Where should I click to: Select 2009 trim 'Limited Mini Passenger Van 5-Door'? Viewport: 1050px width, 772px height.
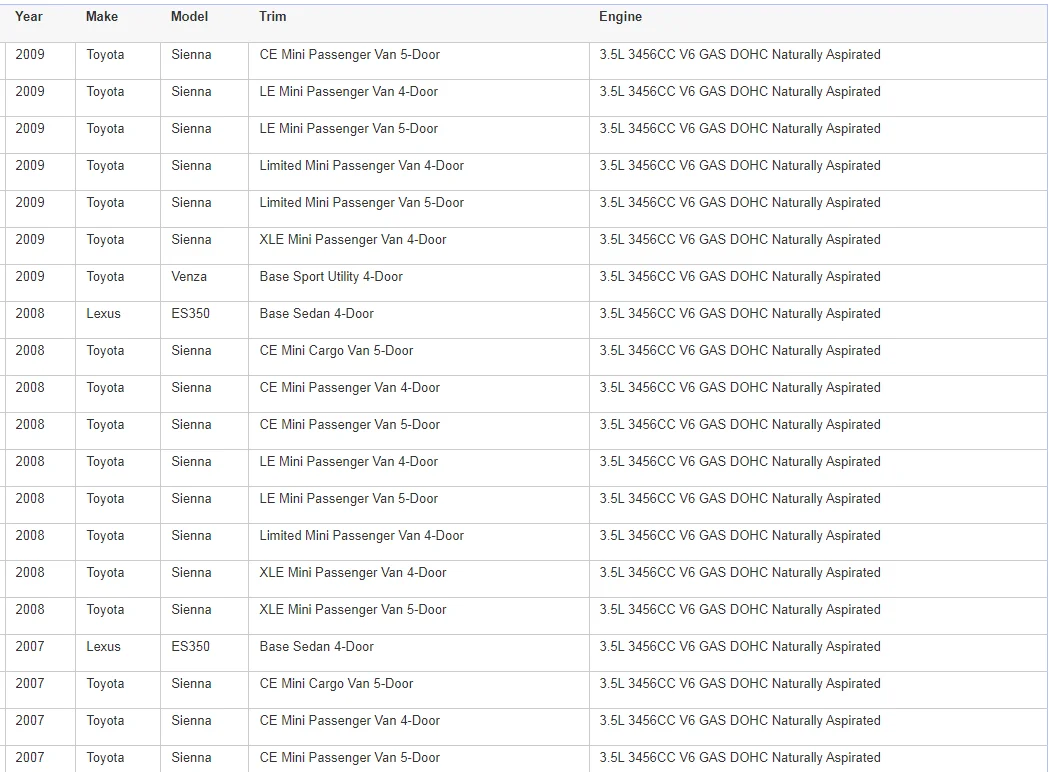coord(362,202)
